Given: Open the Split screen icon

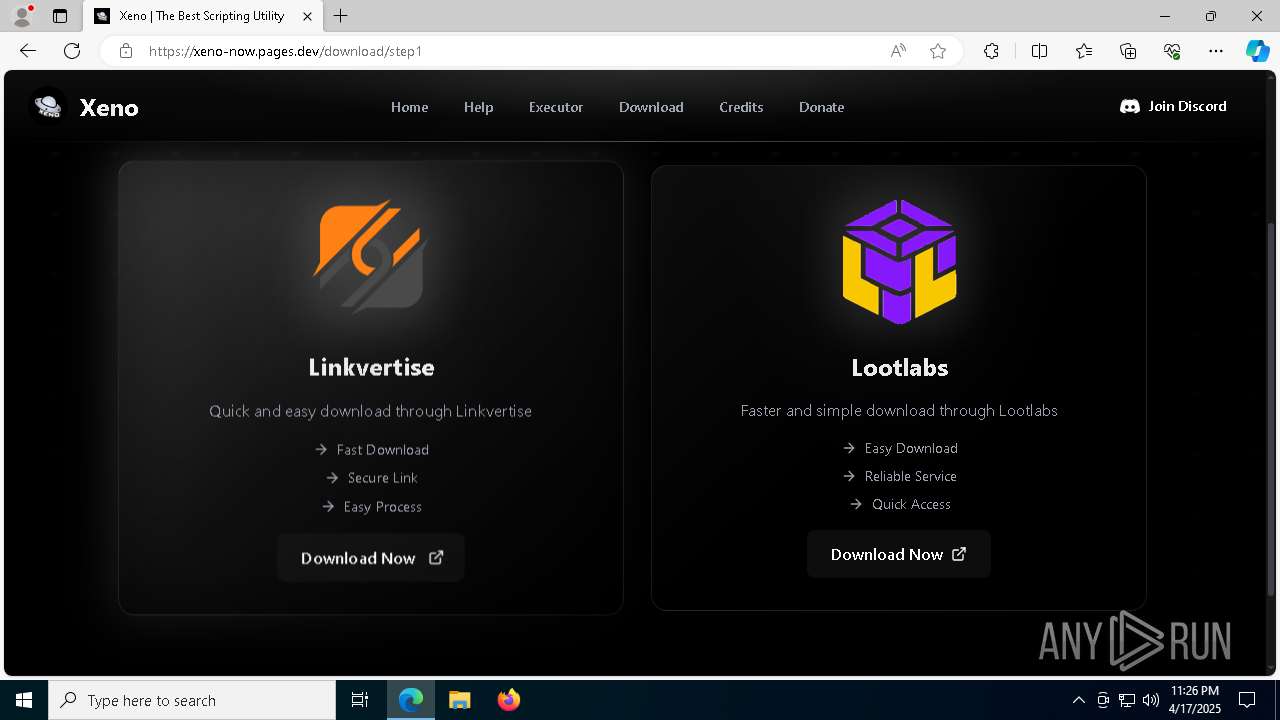Looking at the screenshot, I should tap(1039, 51).
